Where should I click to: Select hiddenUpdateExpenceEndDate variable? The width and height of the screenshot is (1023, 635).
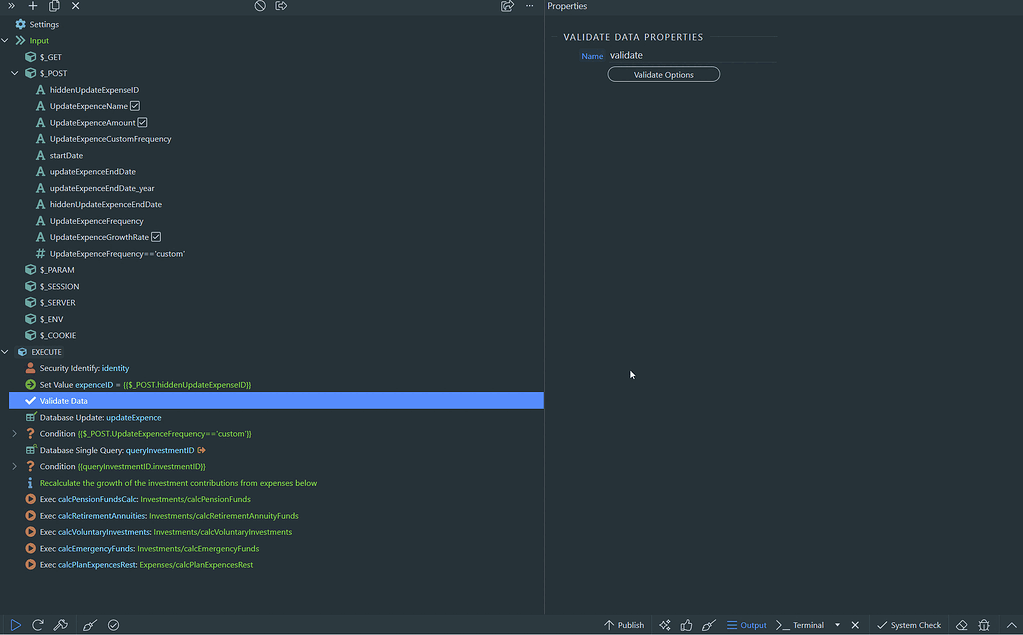coord(99,204)
